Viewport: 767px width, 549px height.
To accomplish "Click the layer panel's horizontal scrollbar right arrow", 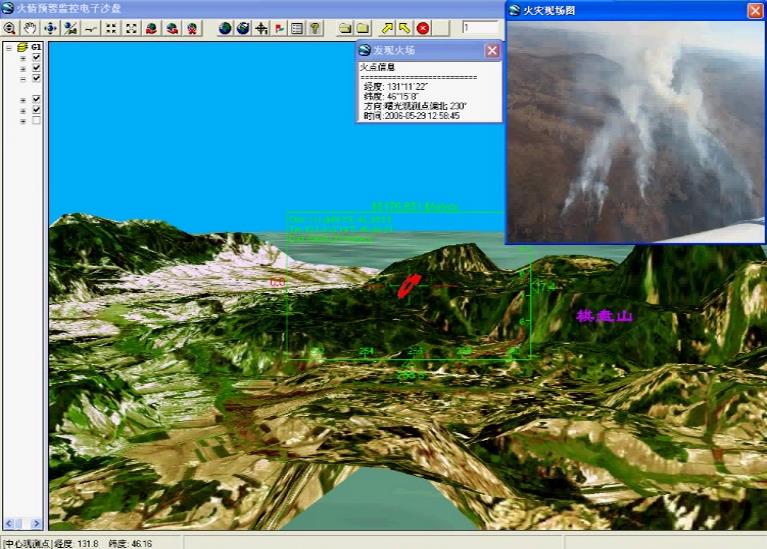I will coord(37,524).
